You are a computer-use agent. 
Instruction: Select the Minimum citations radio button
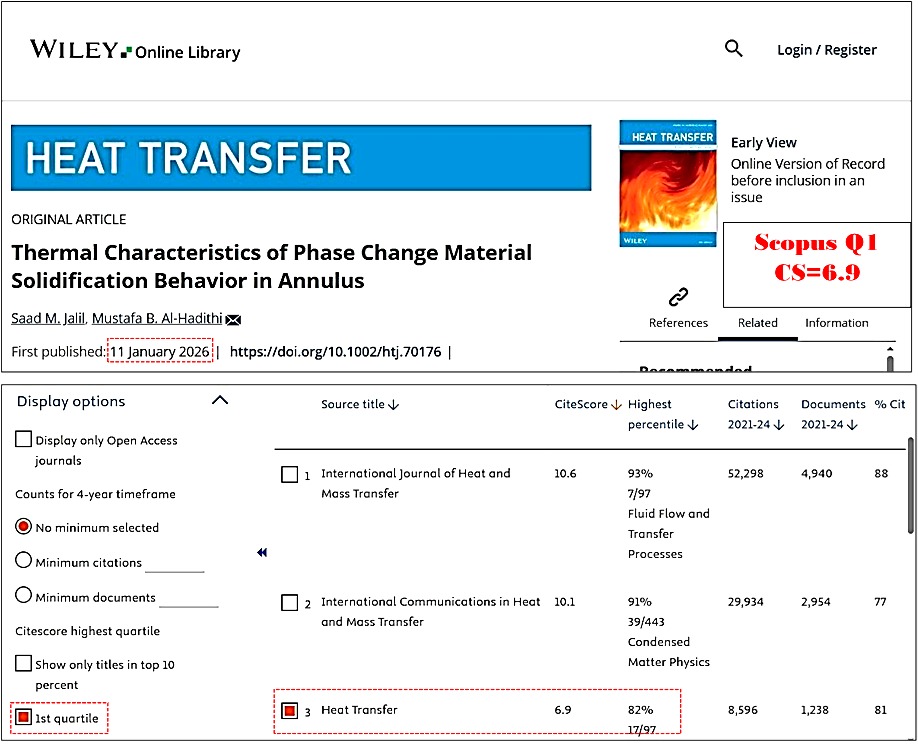pos(23,561)
